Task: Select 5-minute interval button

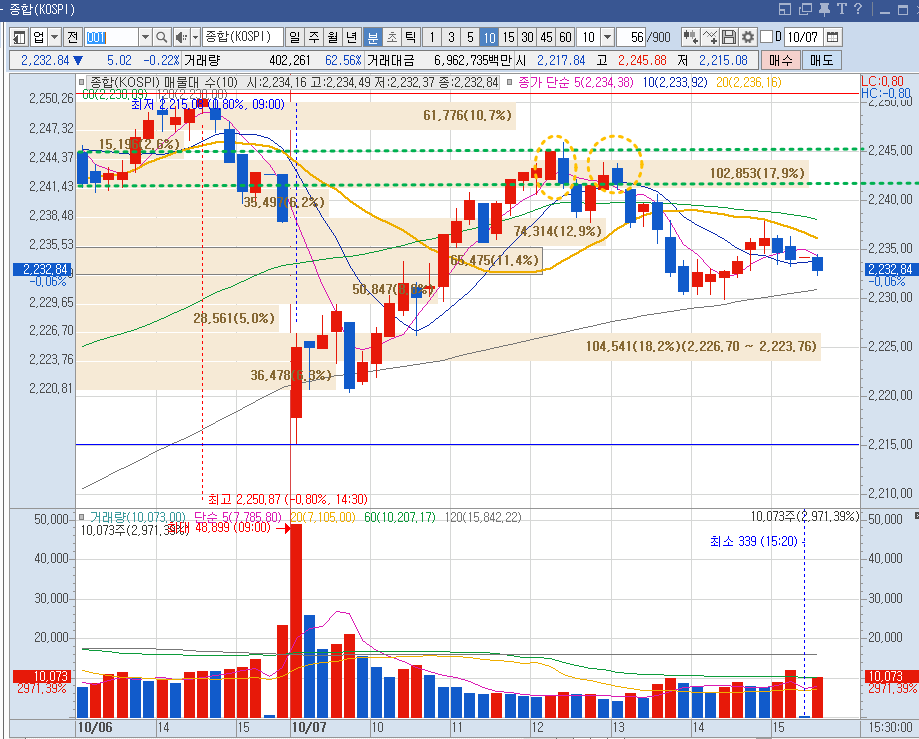Action: pos(470,38)
